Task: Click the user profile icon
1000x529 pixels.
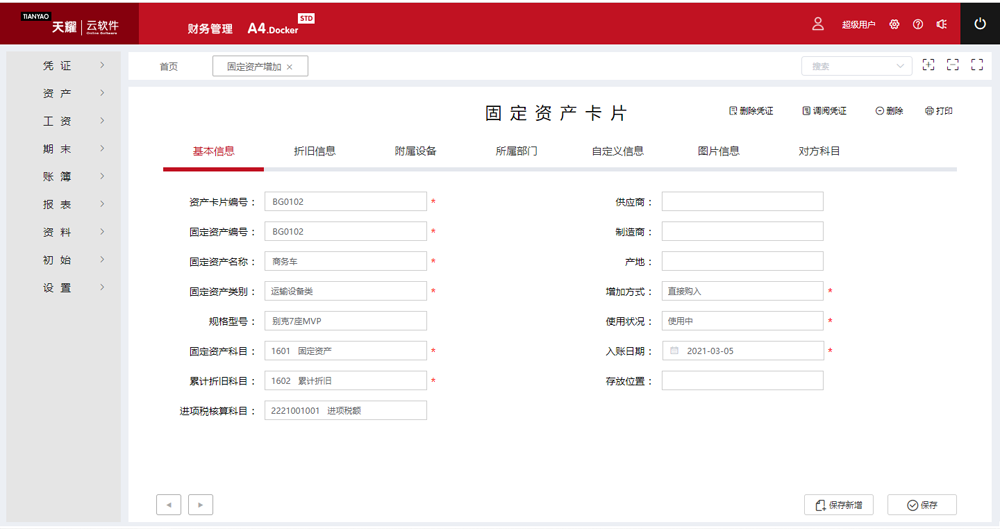Action: (818, 24)
